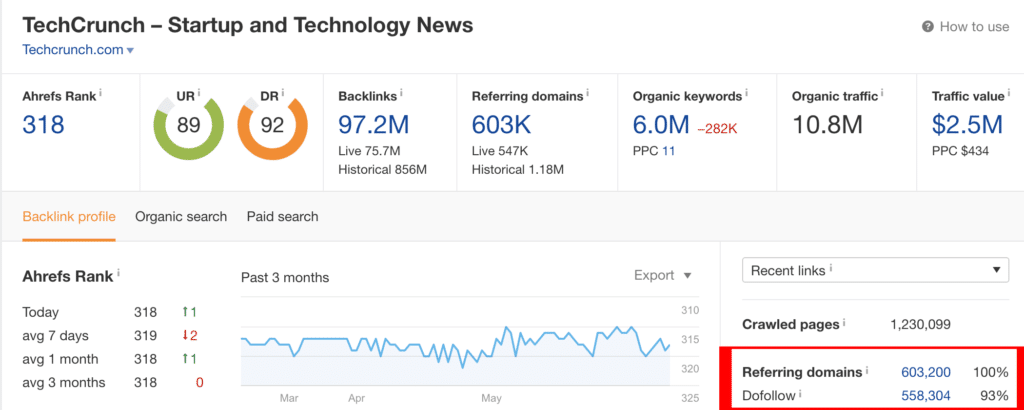Click the Historical 856M backlinks text
Image resolution: width=1024 pixels, height=410 pixels.
coord(382,170)
